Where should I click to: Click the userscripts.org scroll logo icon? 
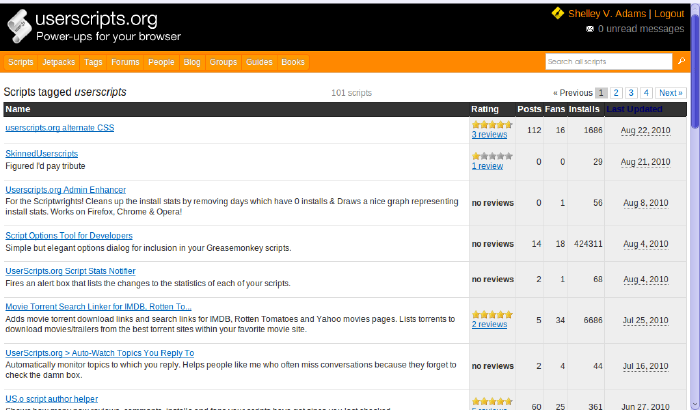click(x=19, y=26)
